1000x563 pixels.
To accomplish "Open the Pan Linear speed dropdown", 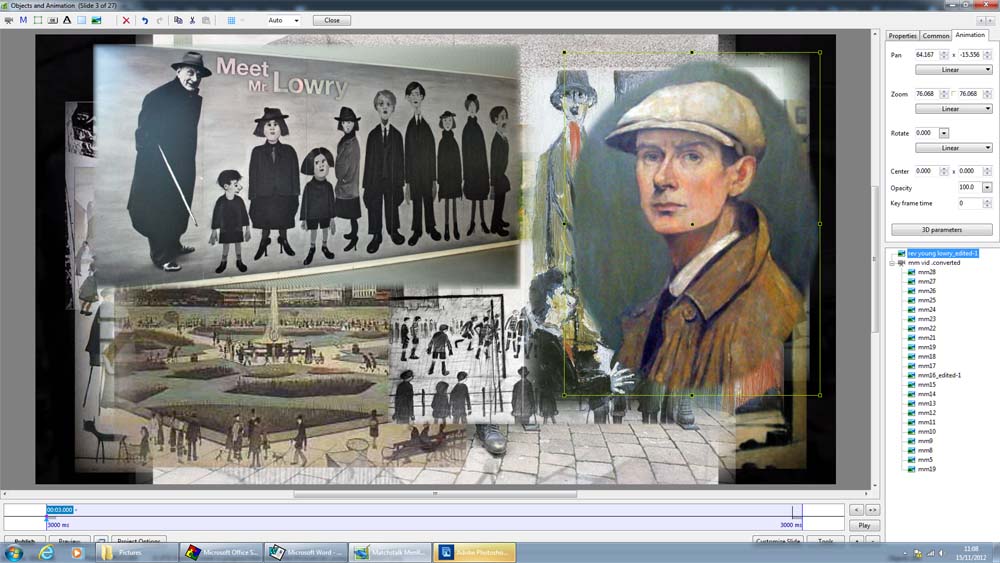I will point(953,69).
